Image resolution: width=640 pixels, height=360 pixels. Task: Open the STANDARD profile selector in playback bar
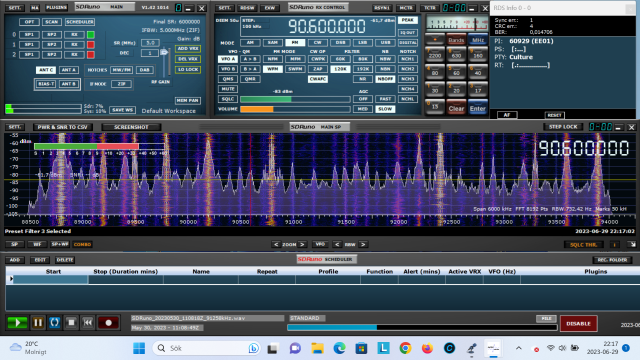(x=307, y=318)
